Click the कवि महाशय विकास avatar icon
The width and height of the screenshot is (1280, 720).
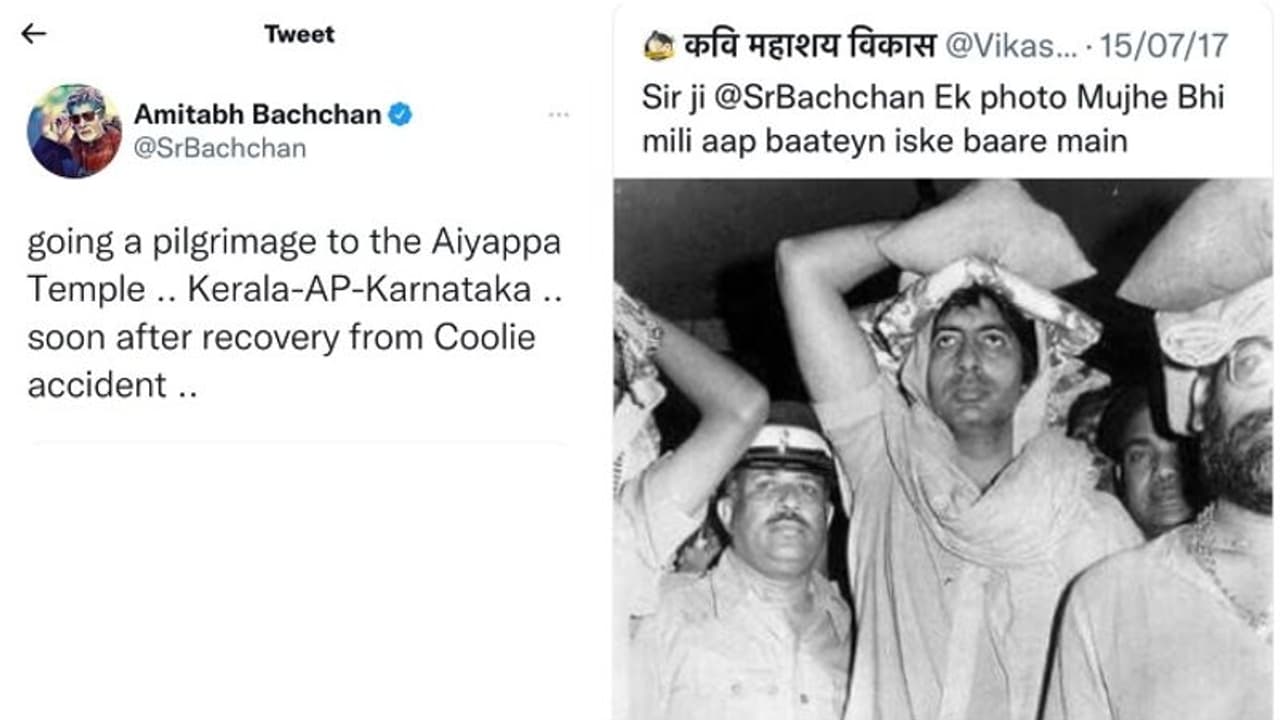pos(659,46)
